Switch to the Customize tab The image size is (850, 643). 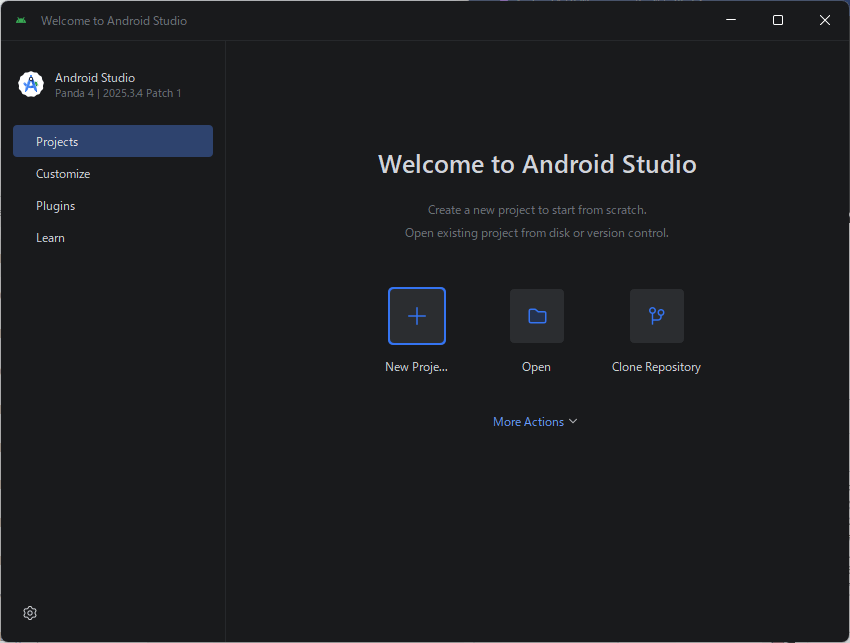(x=113, y=173)
